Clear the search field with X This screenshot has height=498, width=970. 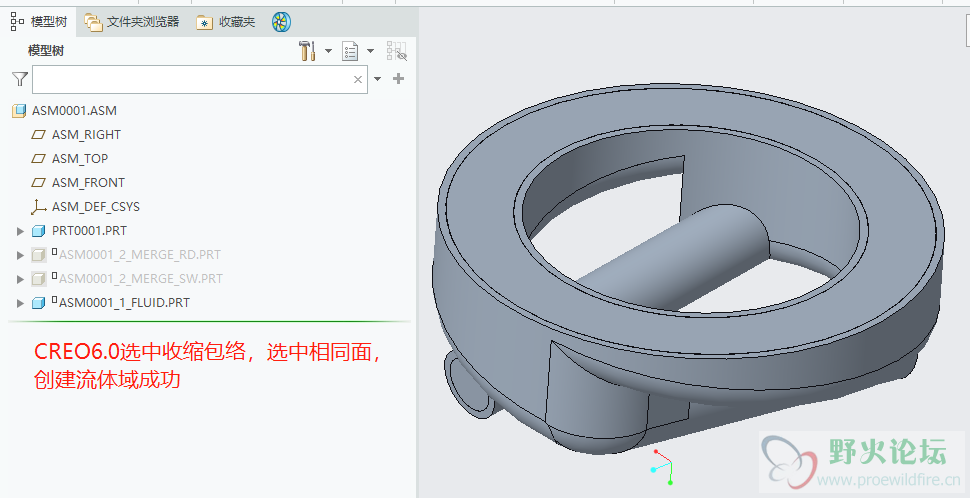358,79
